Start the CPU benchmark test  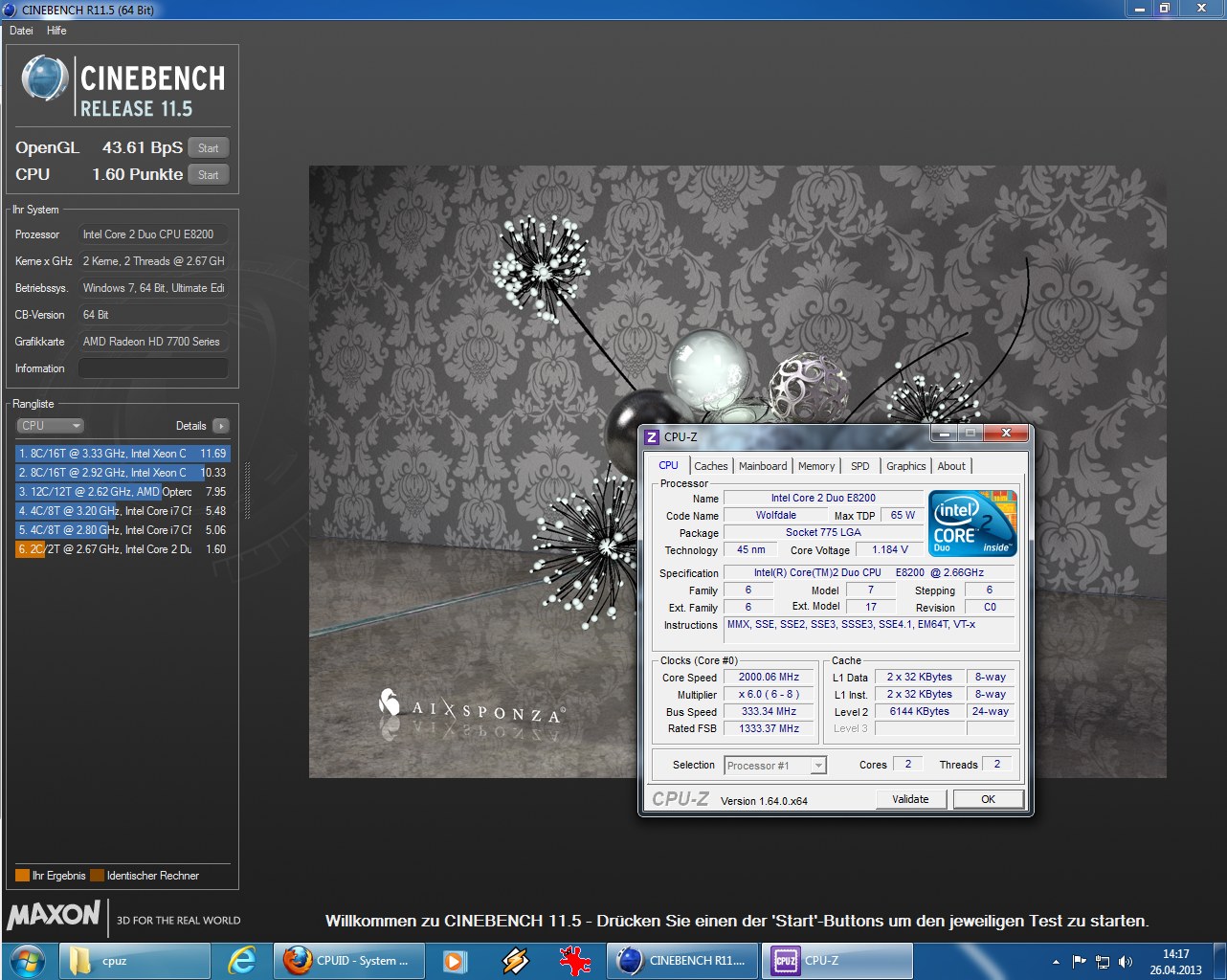click(209, 174)
